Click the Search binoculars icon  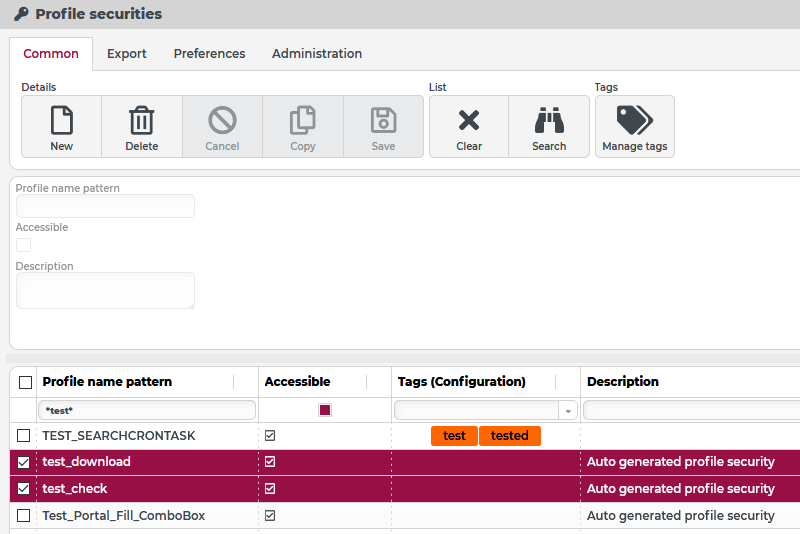549,121
